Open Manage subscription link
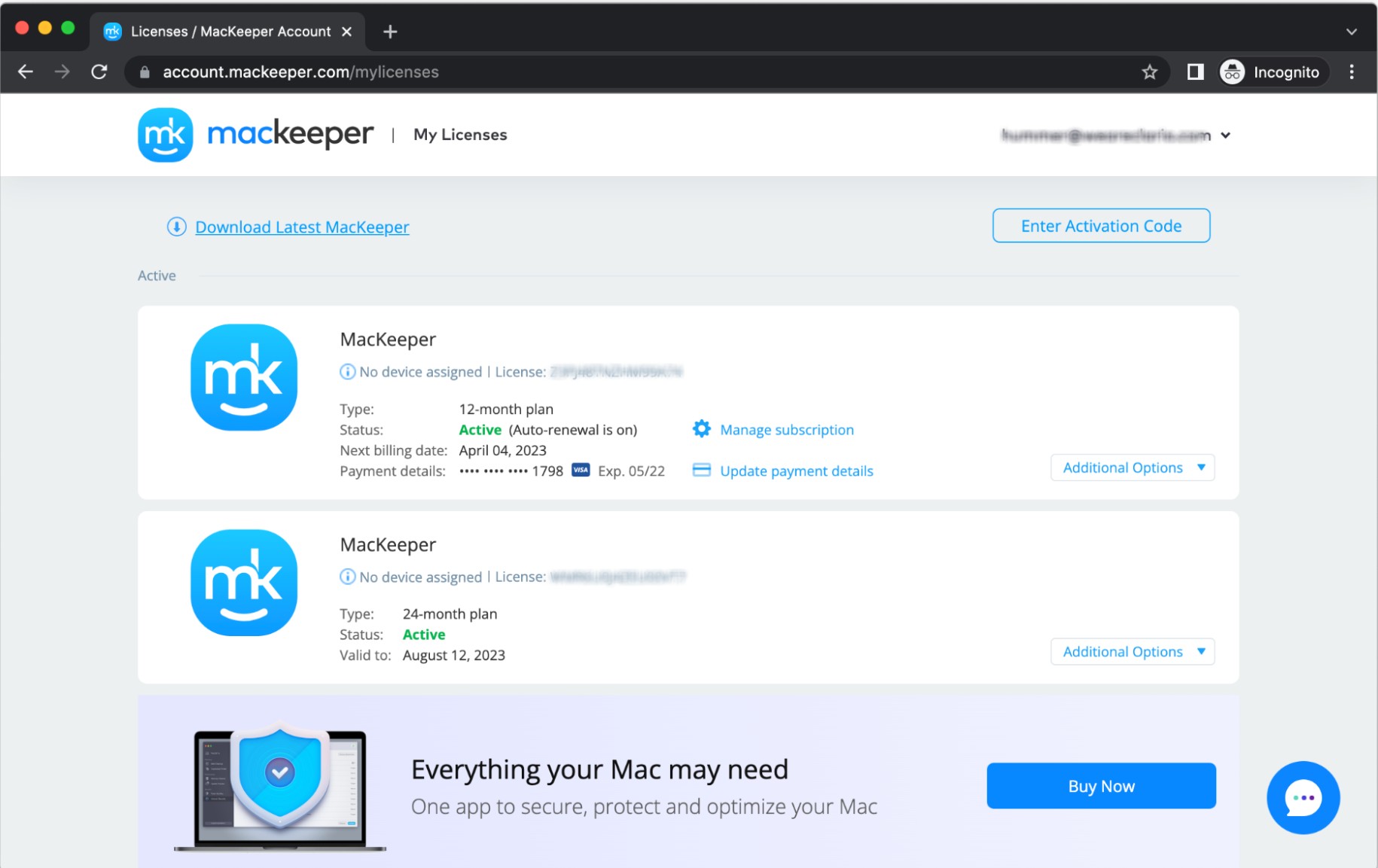 (787, 430)
